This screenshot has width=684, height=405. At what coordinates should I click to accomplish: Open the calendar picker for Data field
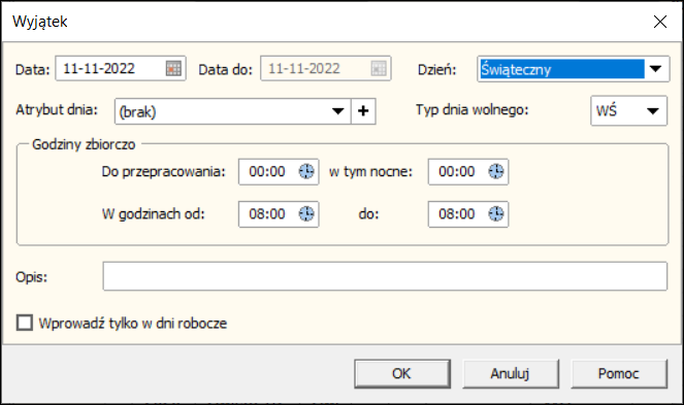click(174, 69)
